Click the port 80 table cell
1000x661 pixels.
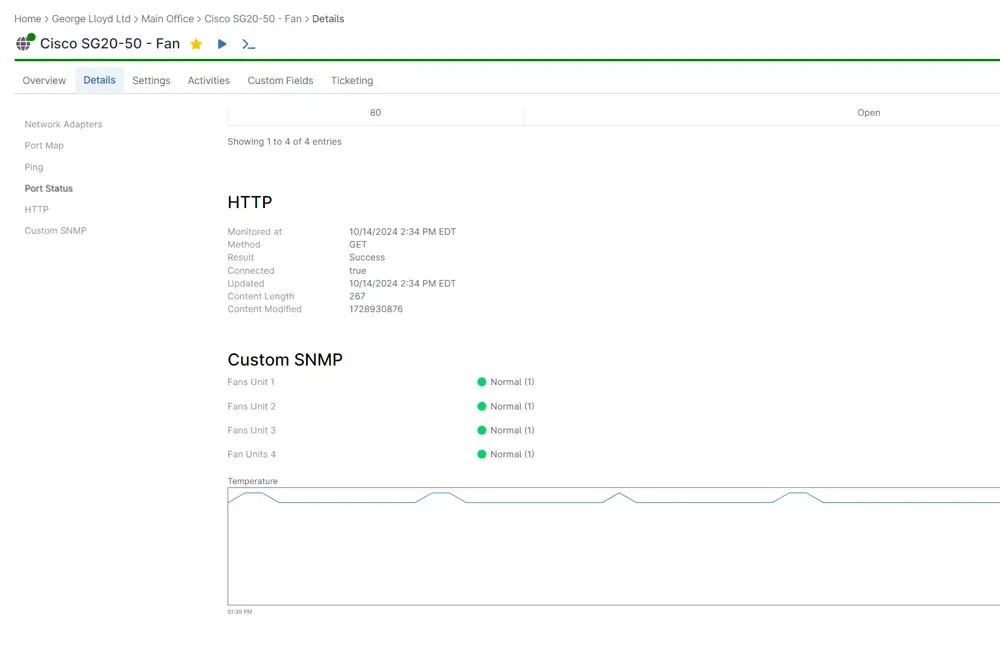coord(376,113)
